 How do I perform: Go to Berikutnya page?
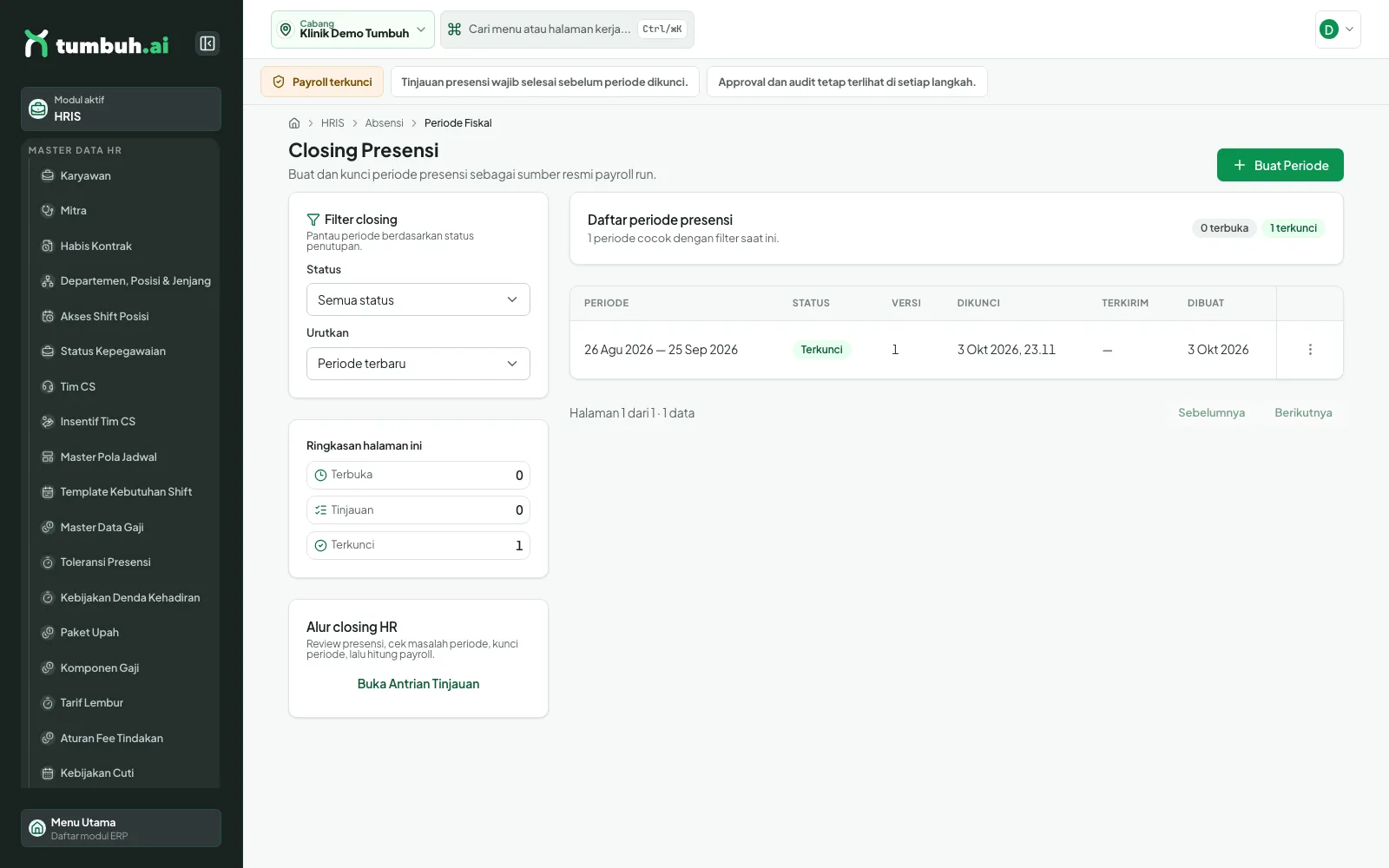tap(1303, 413)
